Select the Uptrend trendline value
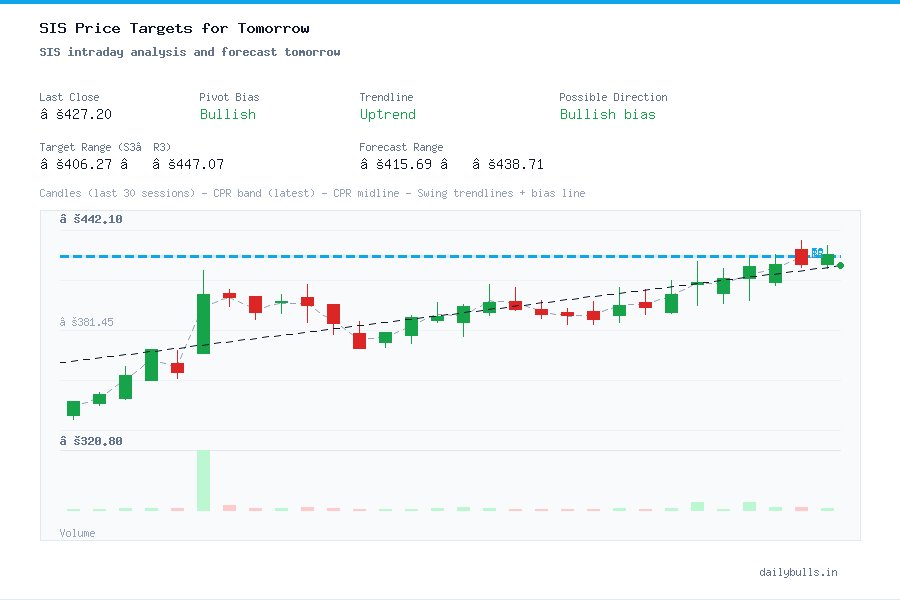 [387, 114]
